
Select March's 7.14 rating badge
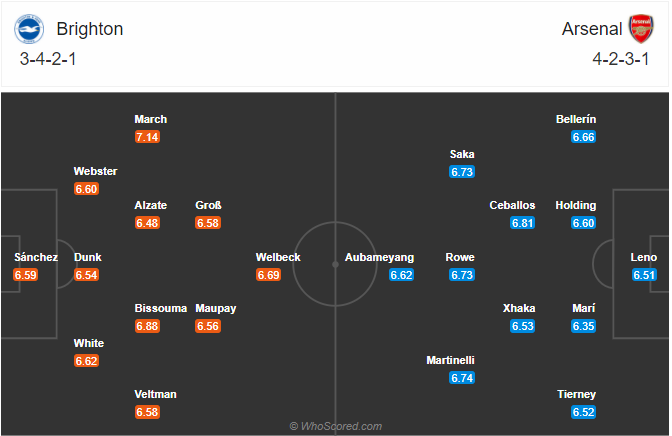(x=147, y=137)
